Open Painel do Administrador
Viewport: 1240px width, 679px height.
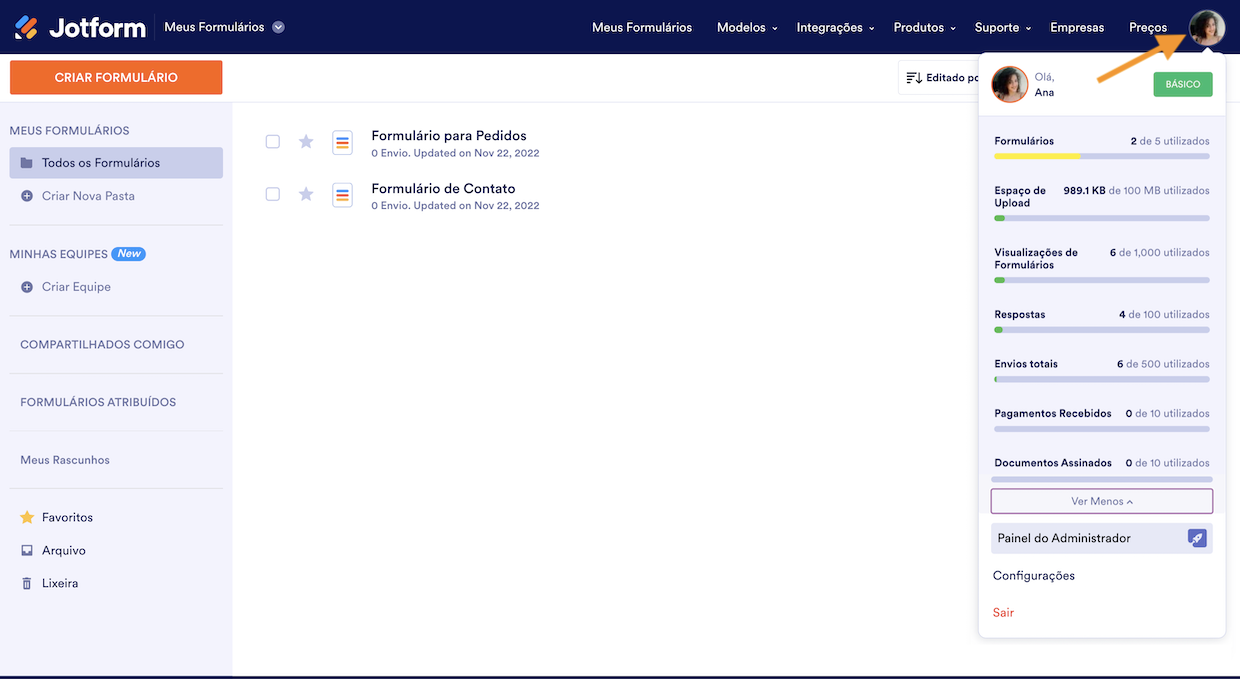1102,538
